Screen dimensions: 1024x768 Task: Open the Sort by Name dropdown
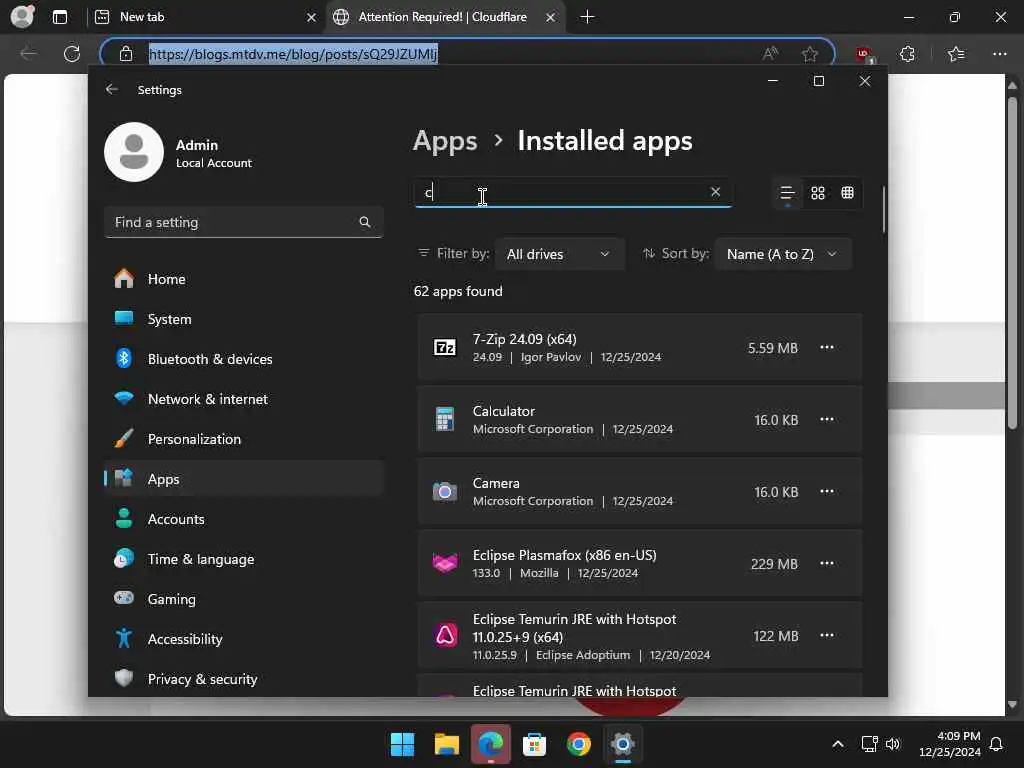pyautogui.click(x=782, y=254)
